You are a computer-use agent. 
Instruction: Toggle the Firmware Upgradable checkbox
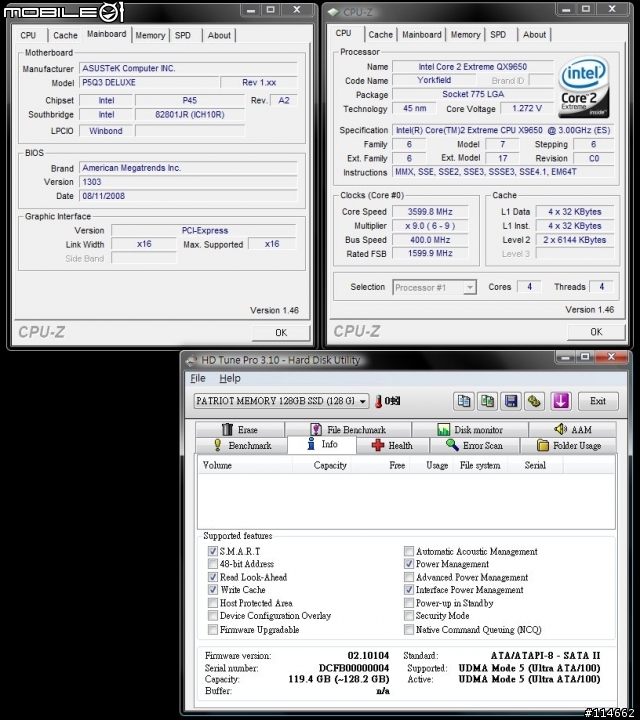tap(212, 629)
